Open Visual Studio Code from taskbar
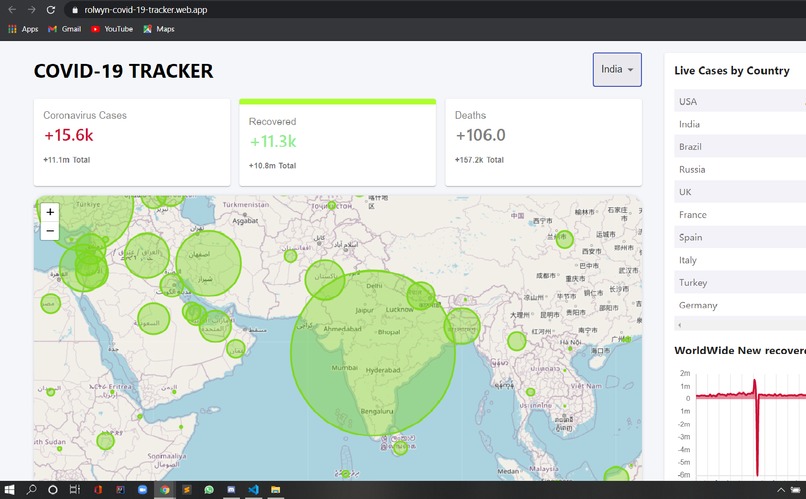The image size is (806, 499). [x=253, y=490]
